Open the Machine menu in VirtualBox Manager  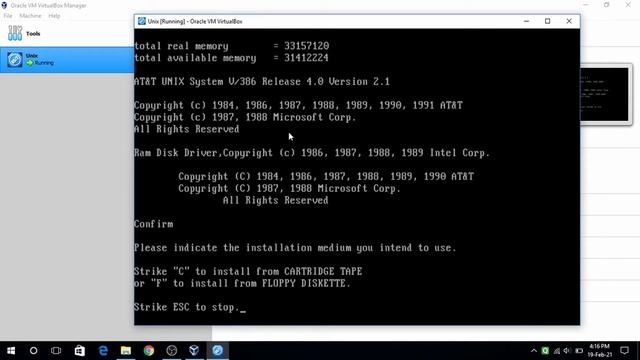(x=30, y=16)
